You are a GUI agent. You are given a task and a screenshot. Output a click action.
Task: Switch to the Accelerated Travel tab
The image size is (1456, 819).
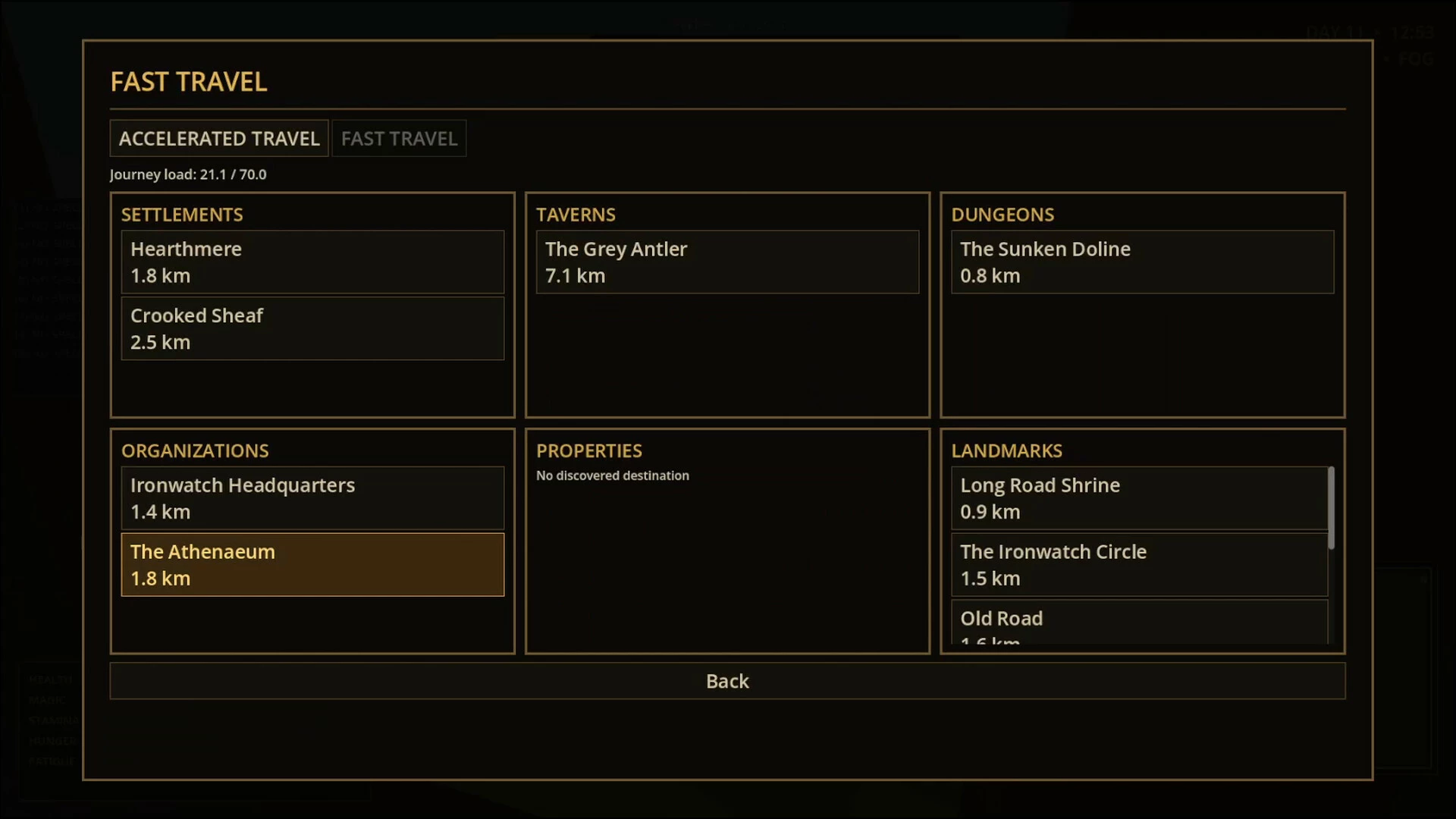(x=219, y=139)
